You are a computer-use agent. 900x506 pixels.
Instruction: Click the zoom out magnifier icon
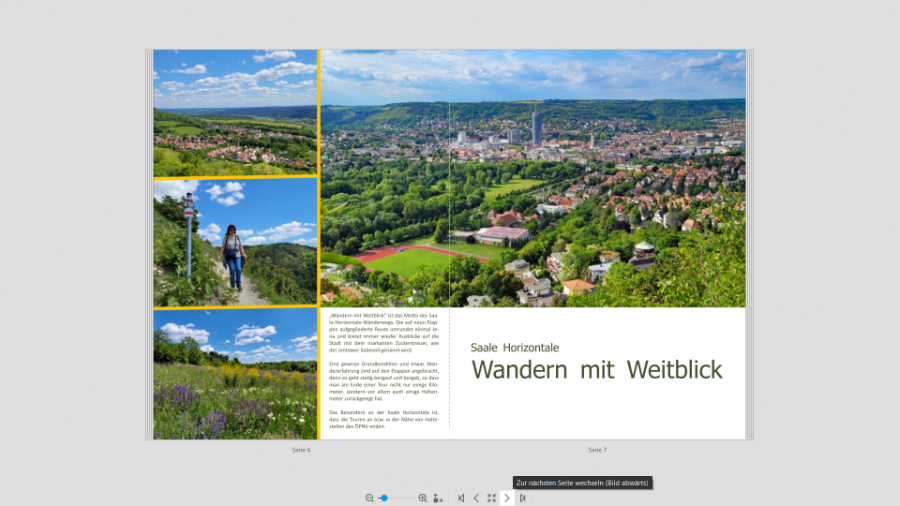(369, 498)
